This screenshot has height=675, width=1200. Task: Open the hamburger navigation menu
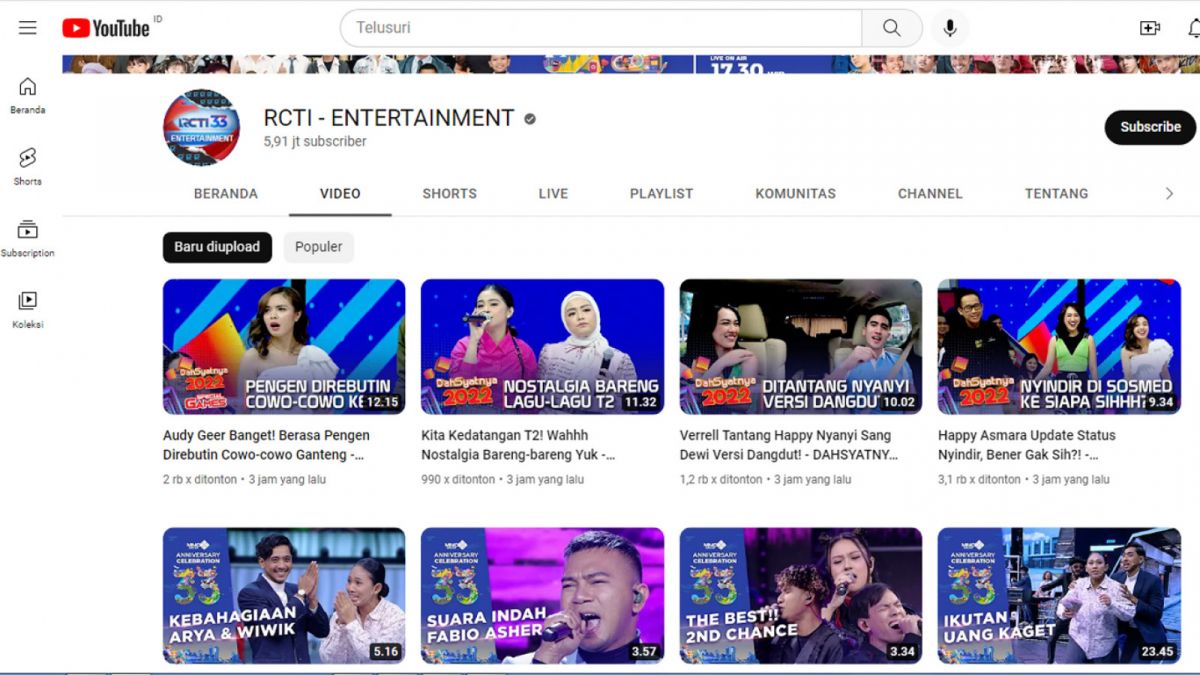[x=27, y=27]
